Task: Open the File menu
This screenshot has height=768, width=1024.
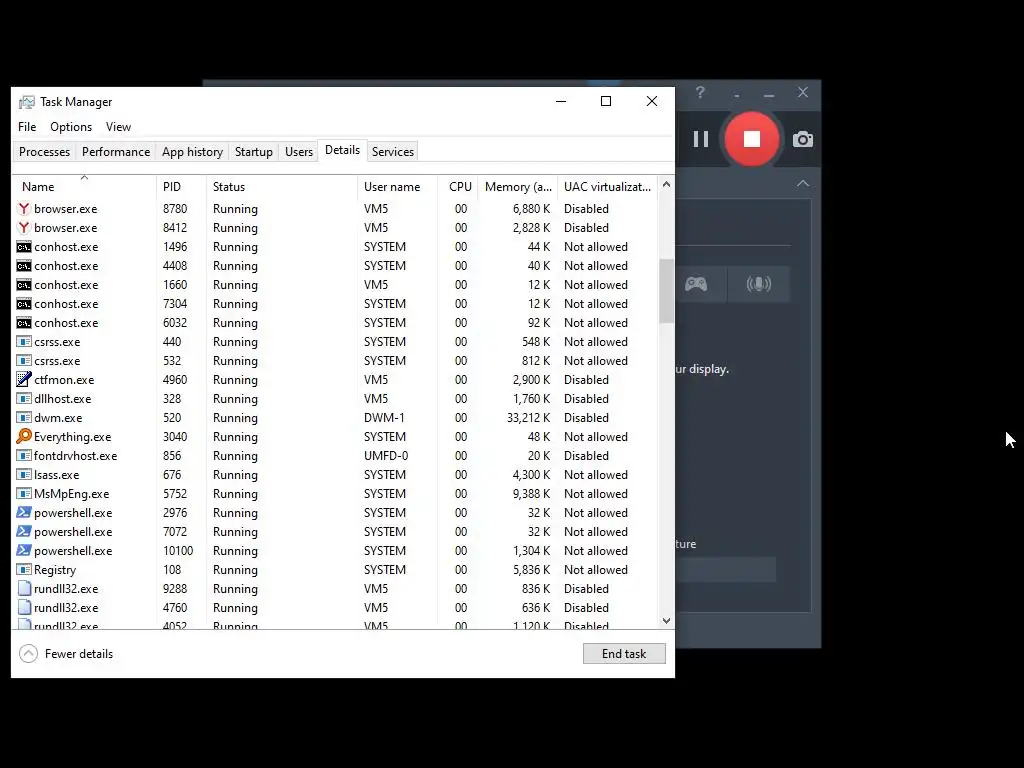Action: pyautogui.click(x=27, y=127)
